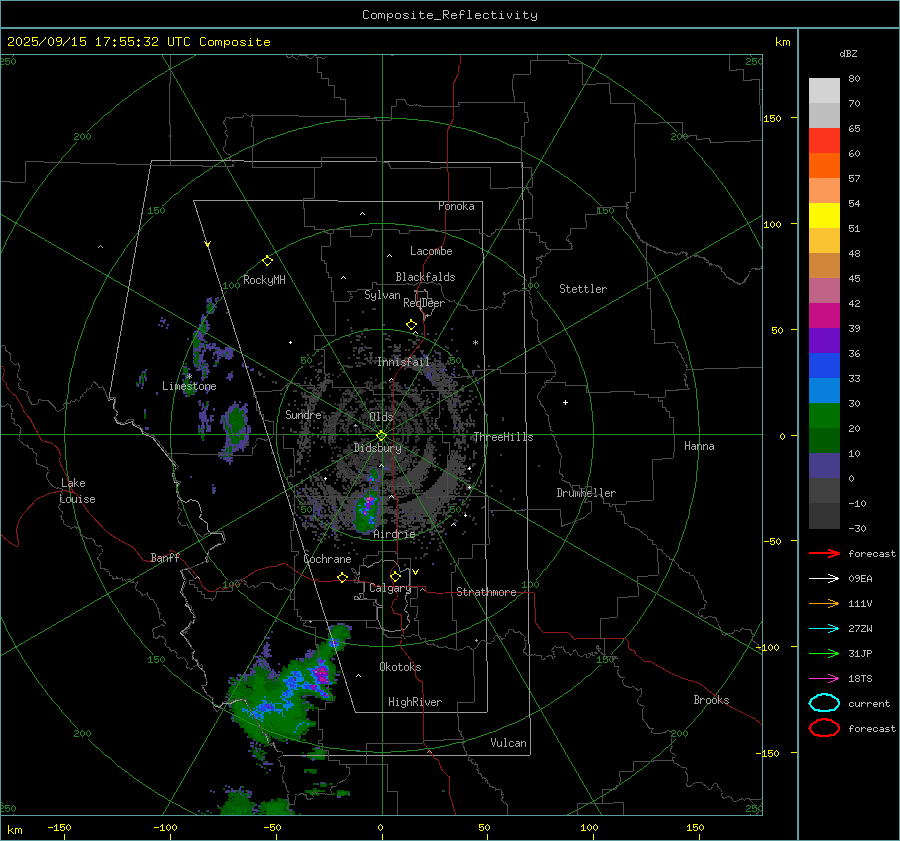Click the red 'forecast' ellipse legend icon
Screen dimensions: 900x841
pos(824,728)
